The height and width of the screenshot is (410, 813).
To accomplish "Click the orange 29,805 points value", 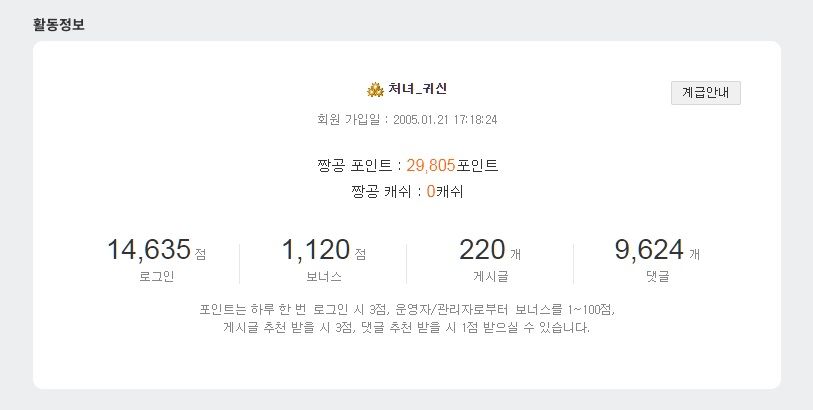I will (x=430, y=165).
